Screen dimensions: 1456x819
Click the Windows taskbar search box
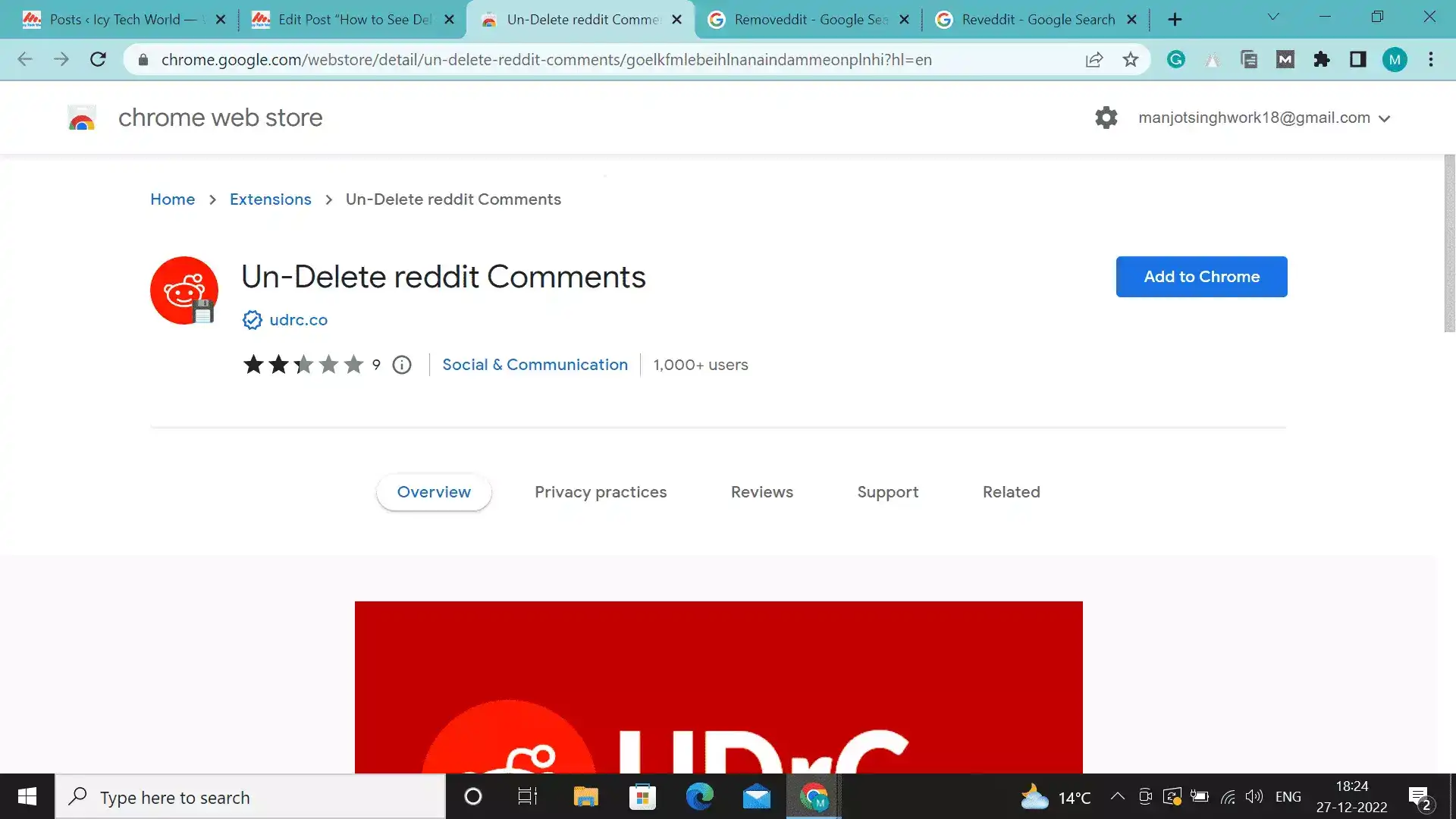click(250, 797)
